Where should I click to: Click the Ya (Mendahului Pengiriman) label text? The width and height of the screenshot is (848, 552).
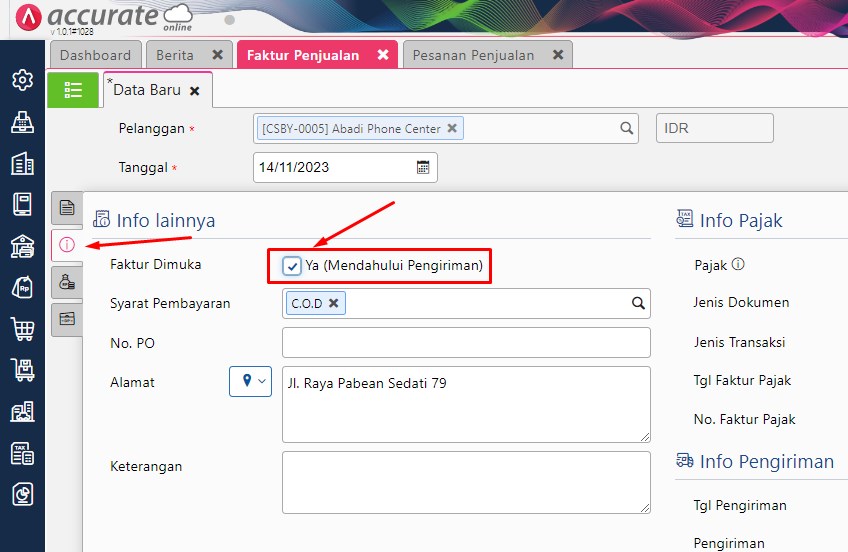[x=394, y=265]
